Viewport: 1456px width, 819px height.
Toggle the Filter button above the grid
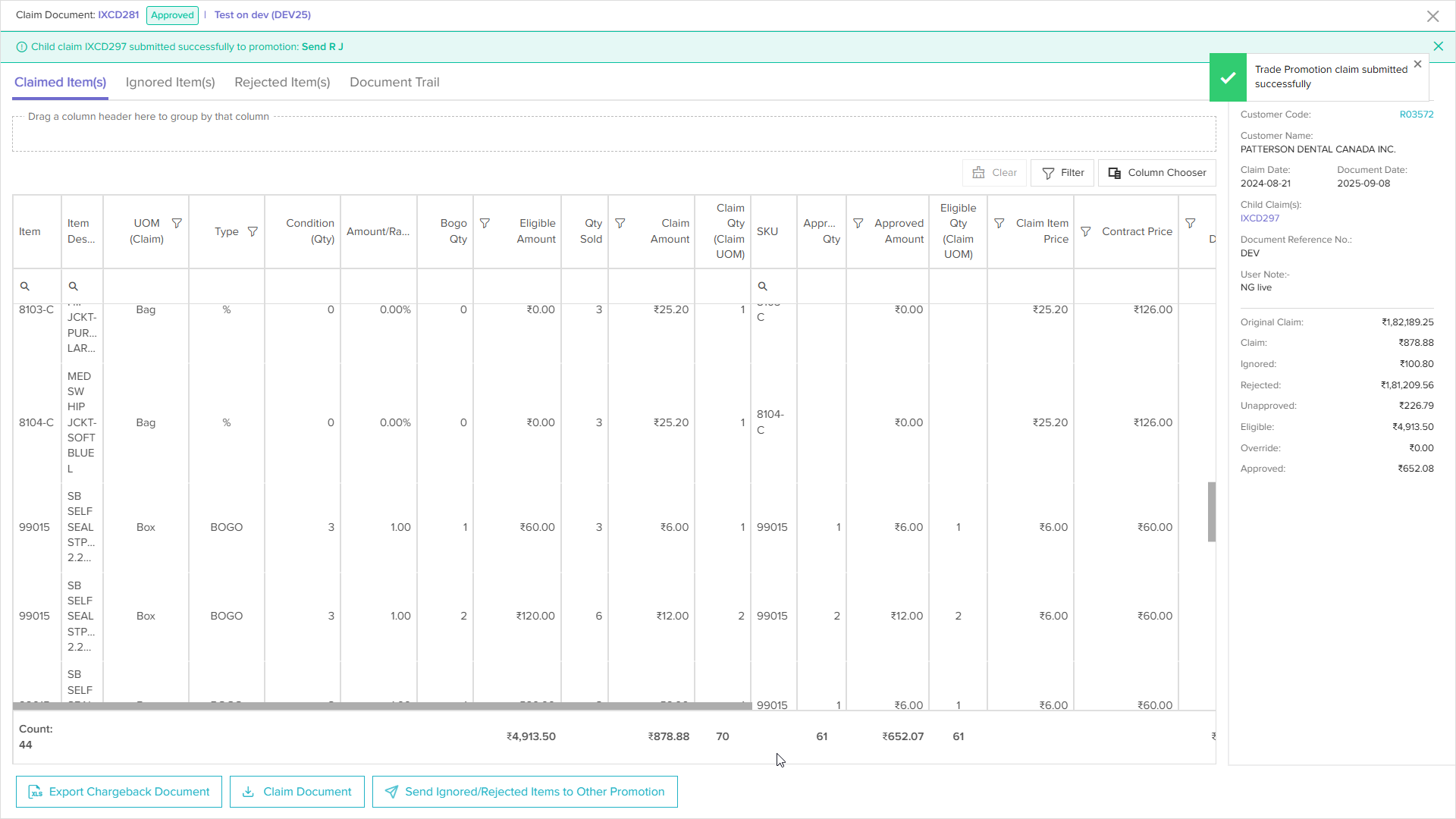(1062, 173)
